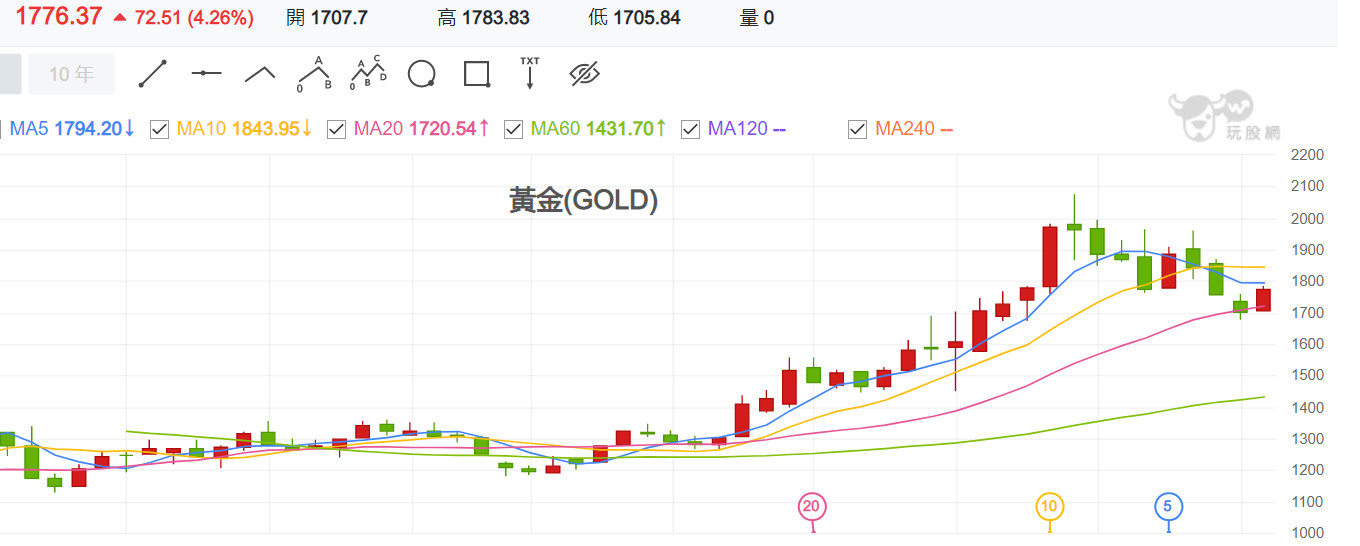This screenshot has width=1360, height=546.
Task: Disable the MA60 moving average line
Action: (x=514, y=129)
